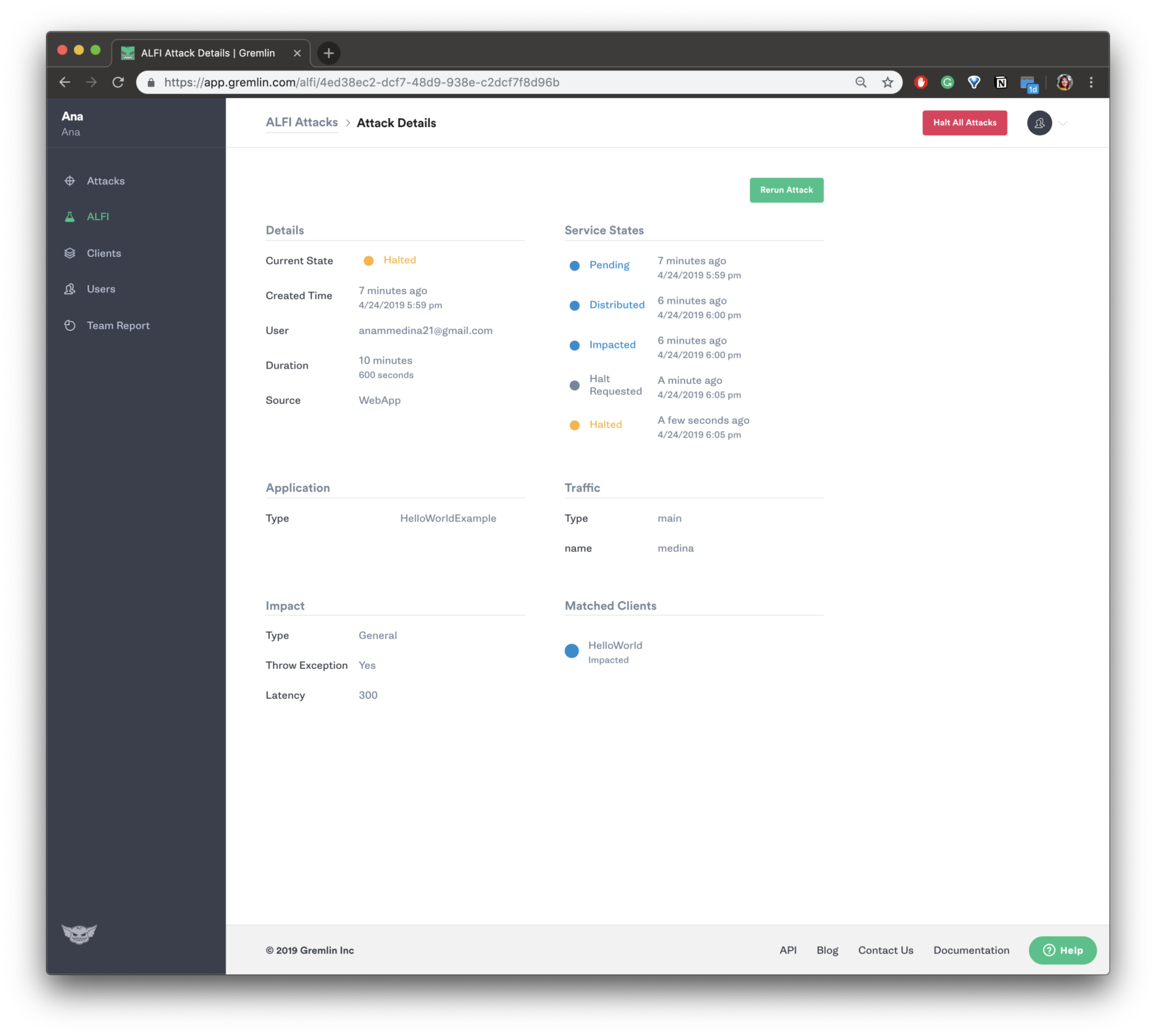The height and width of the screenshot is (1036, 1156).
Task: Open the Chrome profile picture
Action: pos(1065,83)
